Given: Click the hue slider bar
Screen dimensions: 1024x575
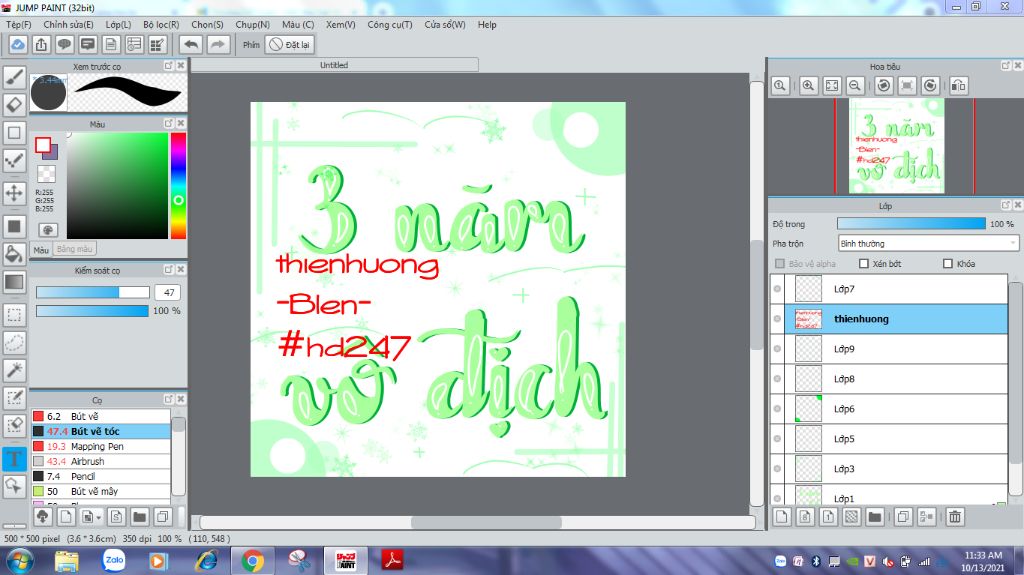Looking at the screenshot, I should [178, 186].
